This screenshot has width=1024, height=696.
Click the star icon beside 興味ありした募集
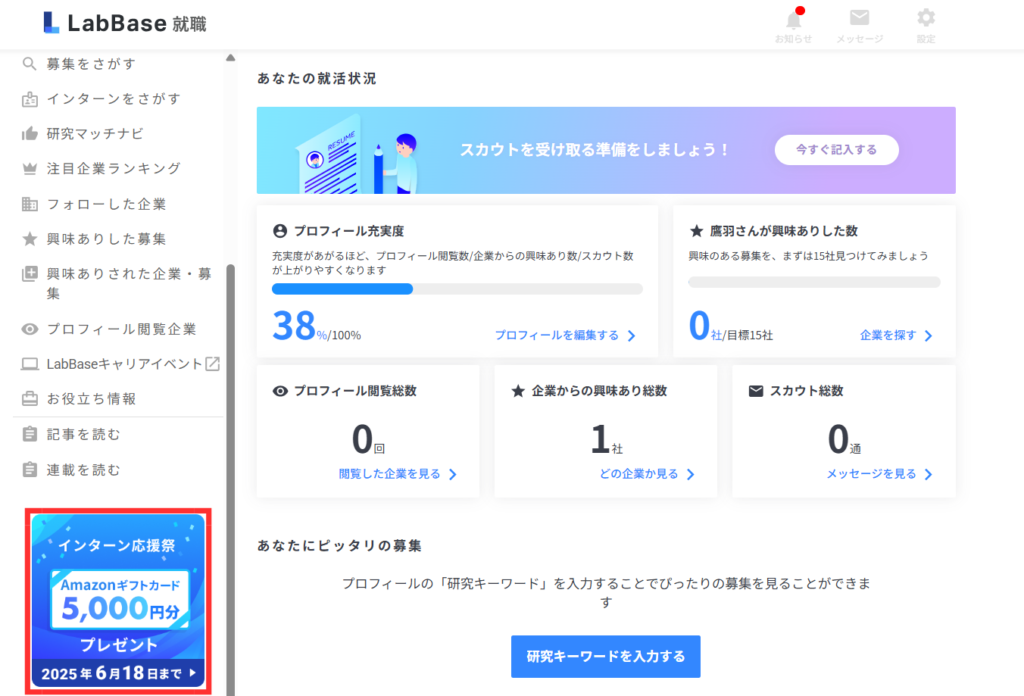(x=29, y=239)
